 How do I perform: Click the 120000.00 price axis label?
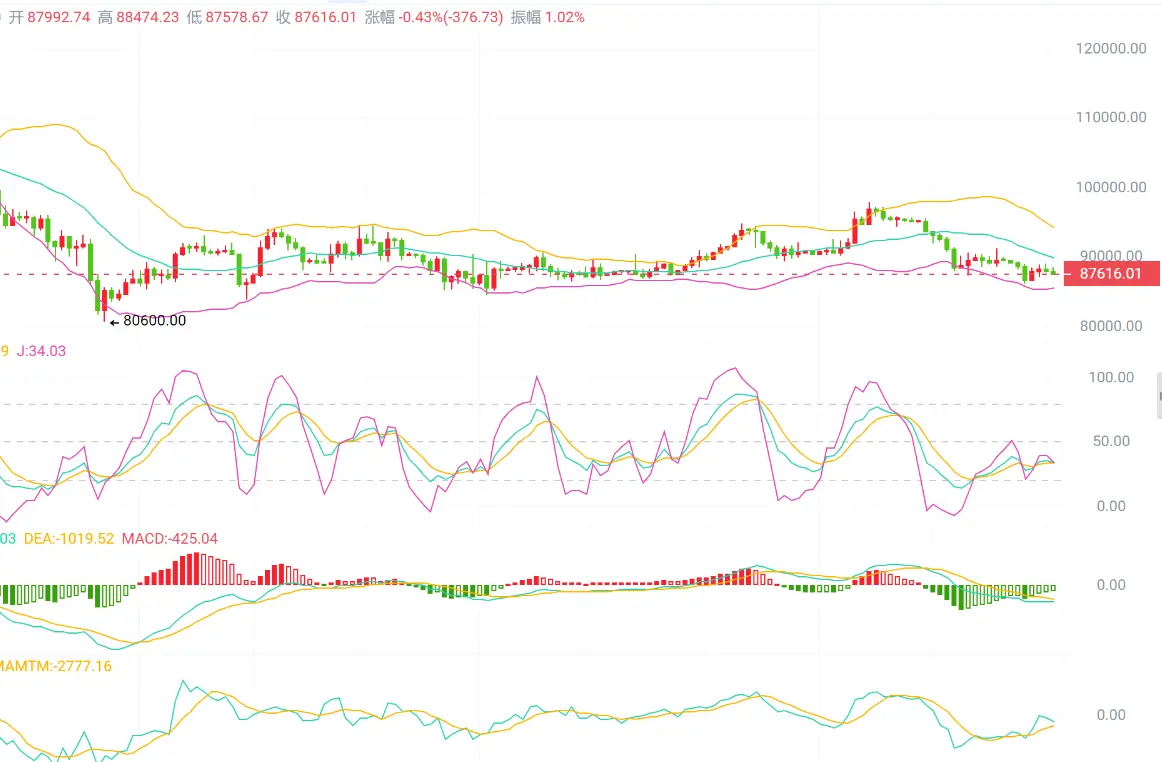point(1111,48)
